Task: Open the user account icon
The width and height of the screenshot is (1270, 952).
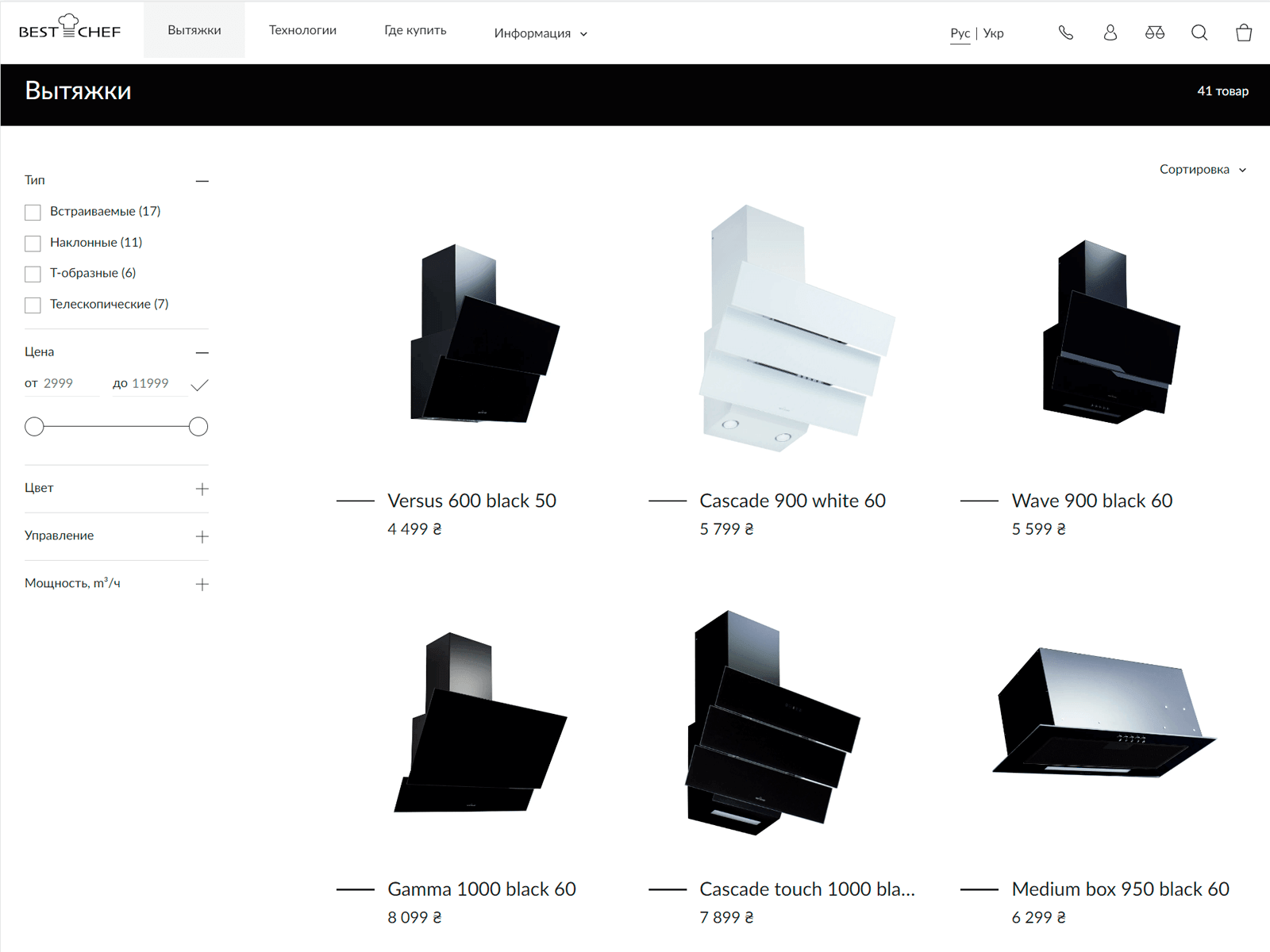Action: click(x=1110, y=33)
